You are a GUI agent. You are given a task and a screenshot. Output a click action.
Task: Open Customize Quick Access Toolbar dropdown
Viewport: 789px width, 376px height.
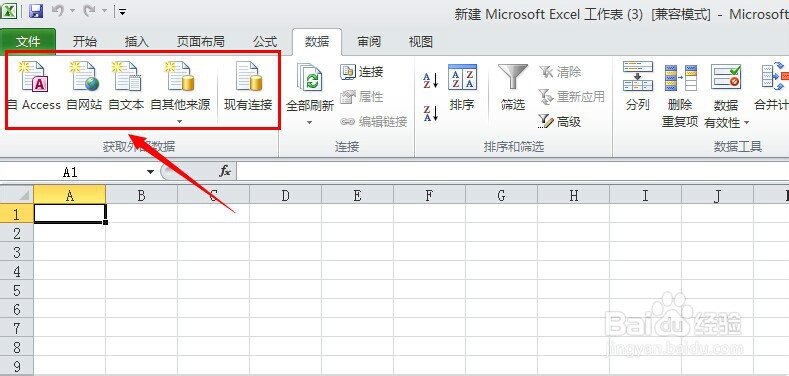(122, 12)
